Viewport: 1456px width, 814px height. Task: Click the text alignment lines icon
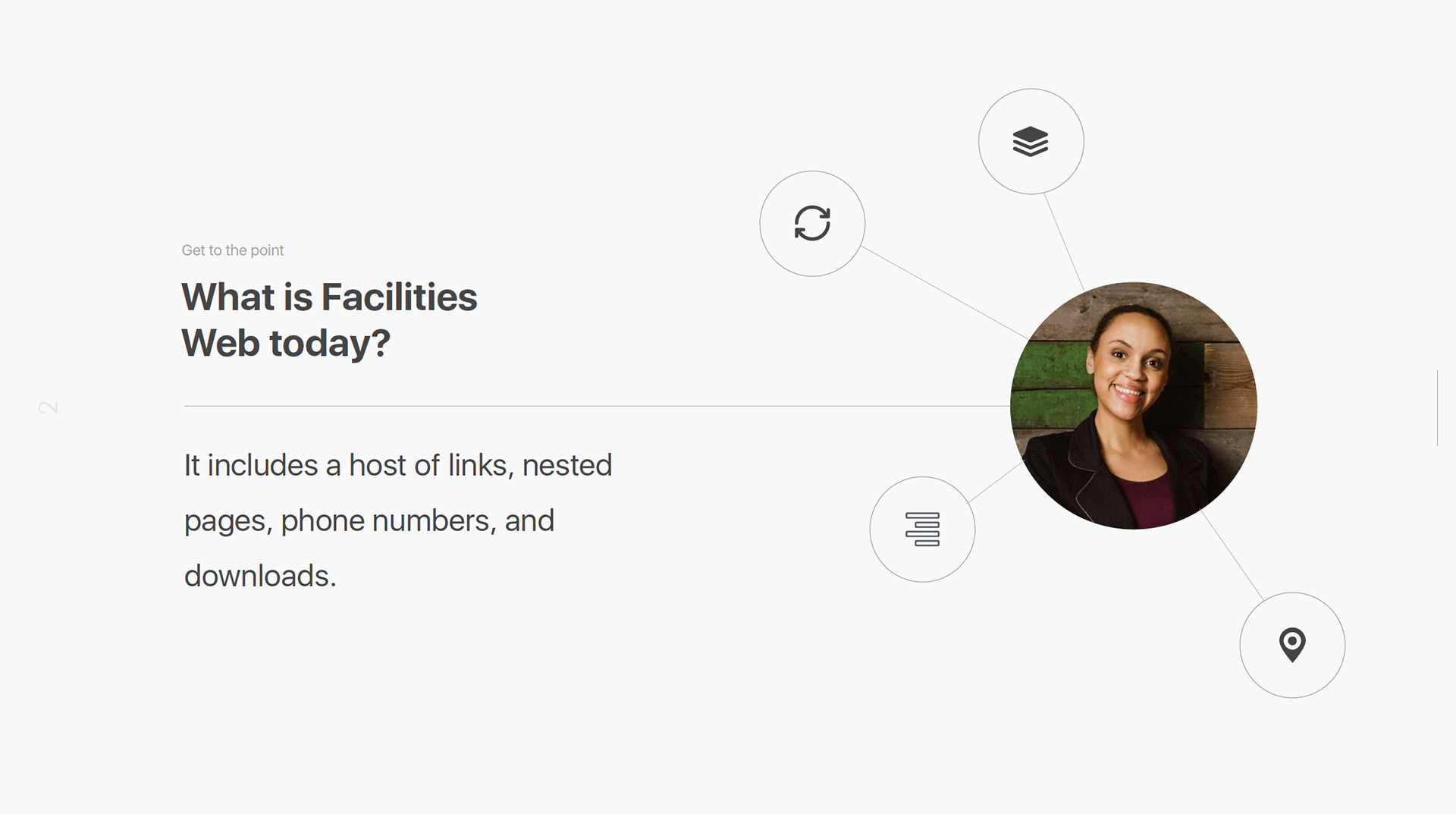point(922,530)
